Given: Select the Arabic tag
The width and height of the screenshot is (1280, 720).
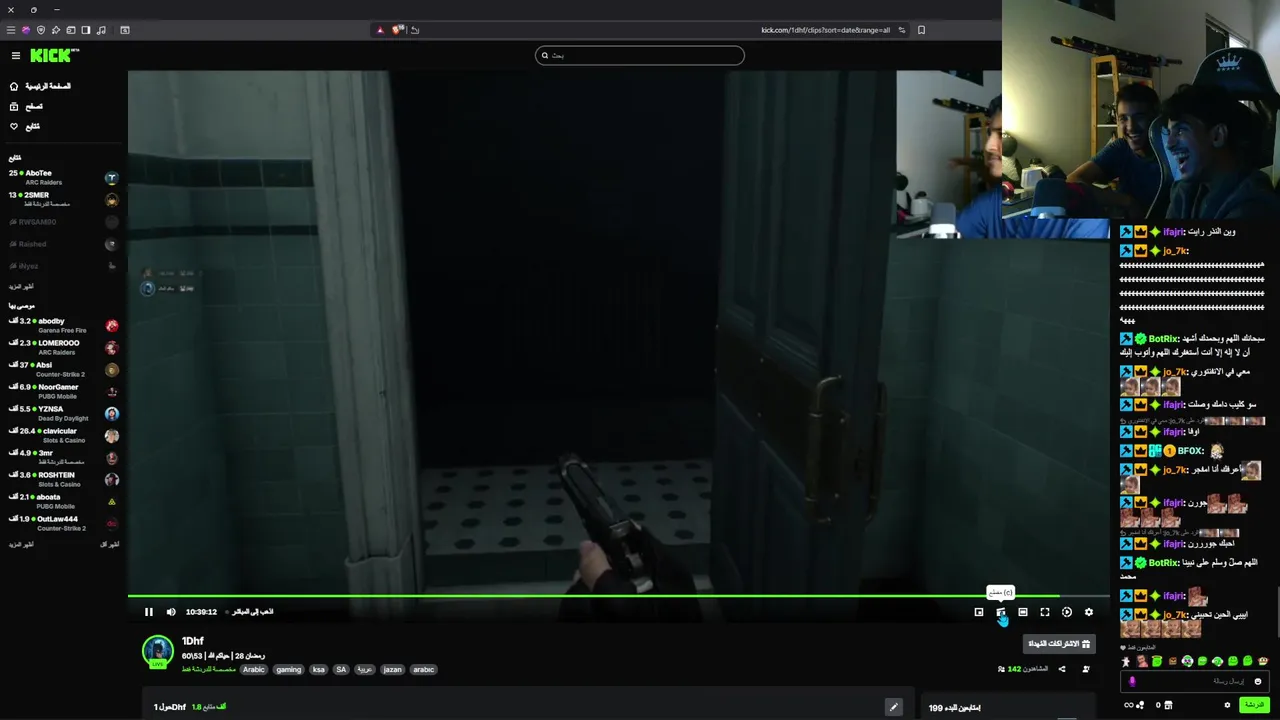Looking at the screenshot, I should click(254, 670).
